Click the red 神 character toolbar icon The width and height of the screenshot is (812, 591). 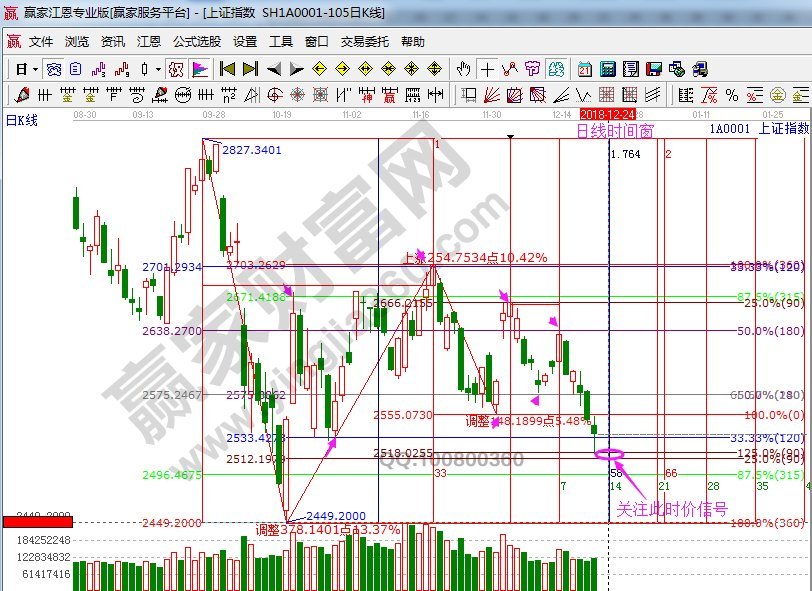[366, 96]
